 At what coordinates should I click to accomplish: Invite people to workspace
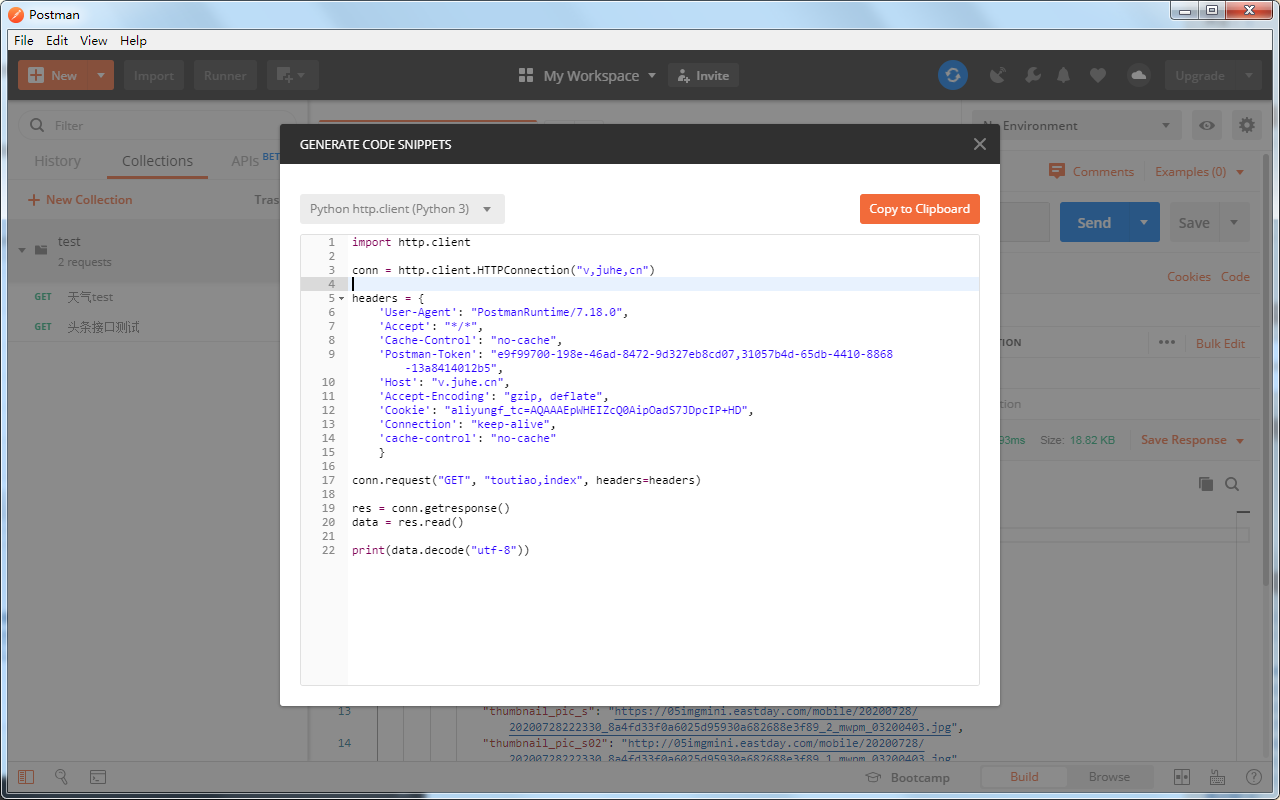703,75
